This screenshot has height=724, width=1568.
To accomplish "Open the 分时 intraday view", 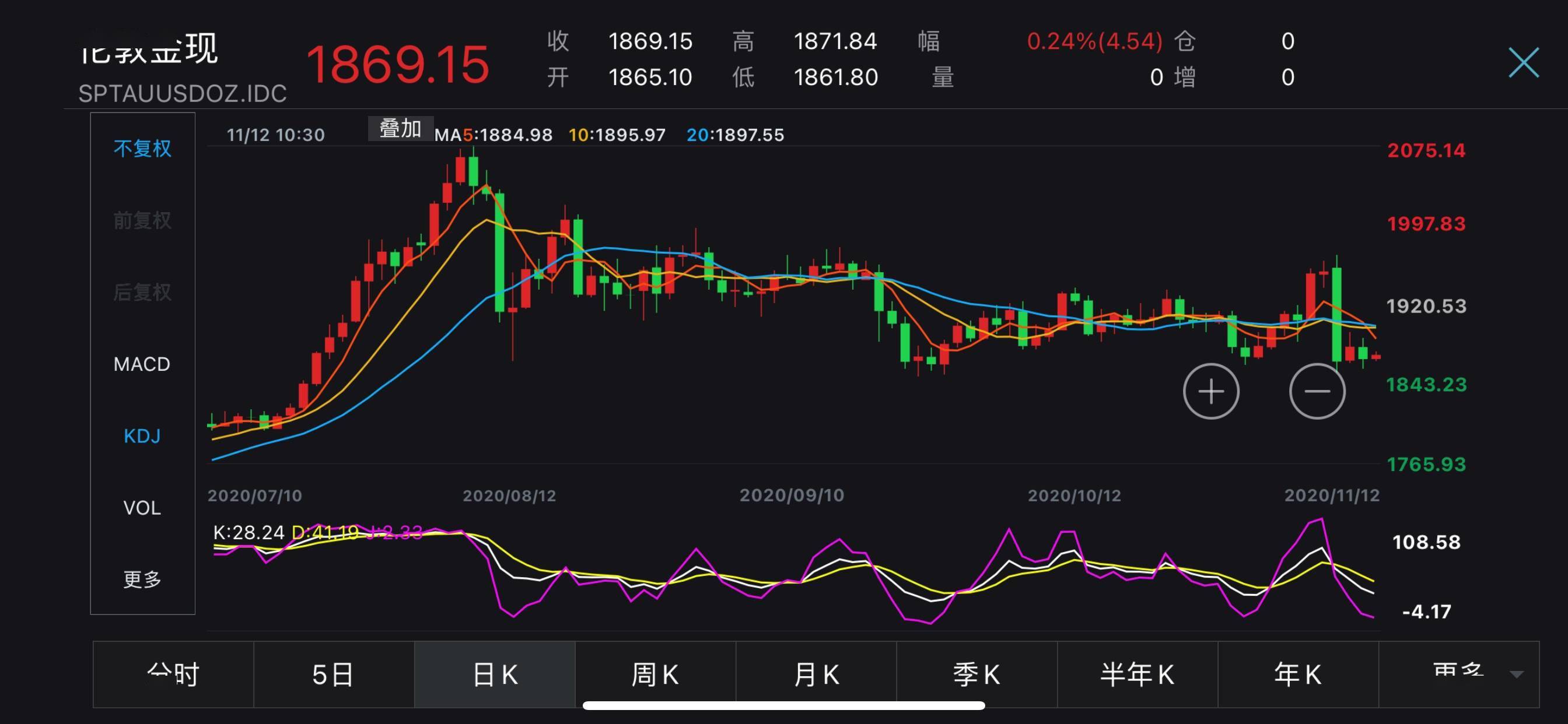I will tap(172, 674).
